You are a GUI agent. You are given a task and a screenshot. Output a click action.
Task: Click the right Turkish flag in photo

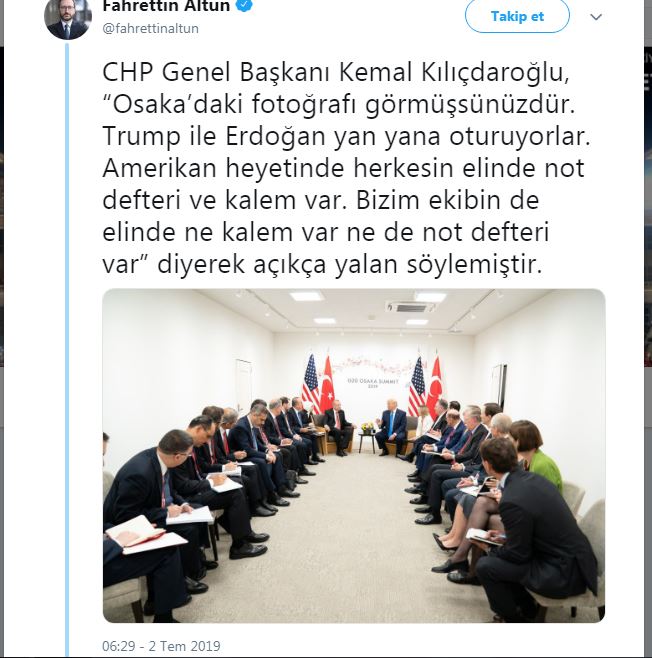[435, 385]
